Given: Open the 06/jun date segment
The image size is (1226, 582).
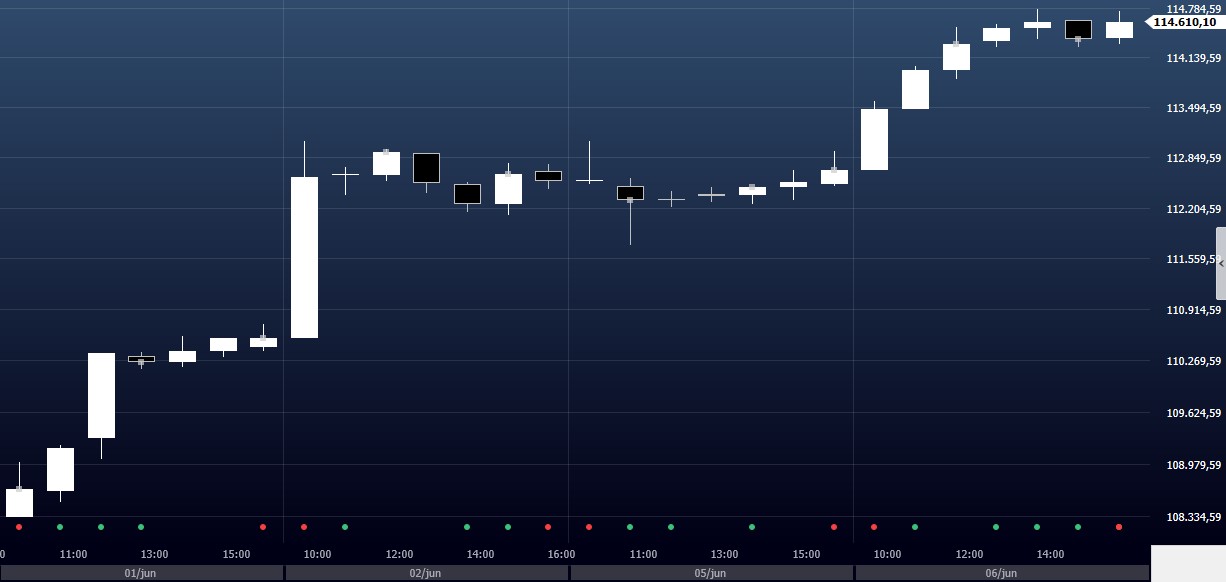Looking at the screenshot, I should pos(1001,573).
